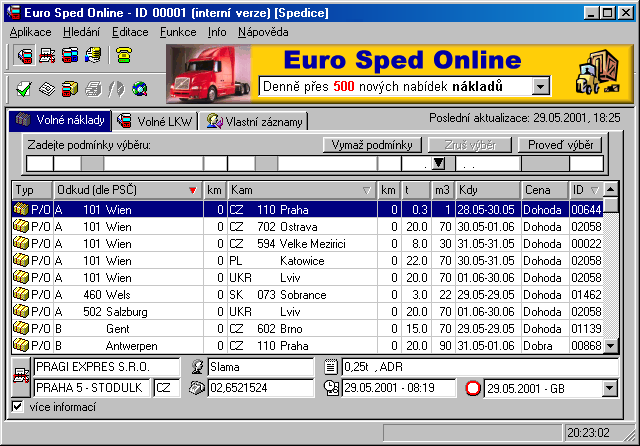Click cargo icon in the Sobrance row
Screen dimensions: 640x446
point(21,294)
